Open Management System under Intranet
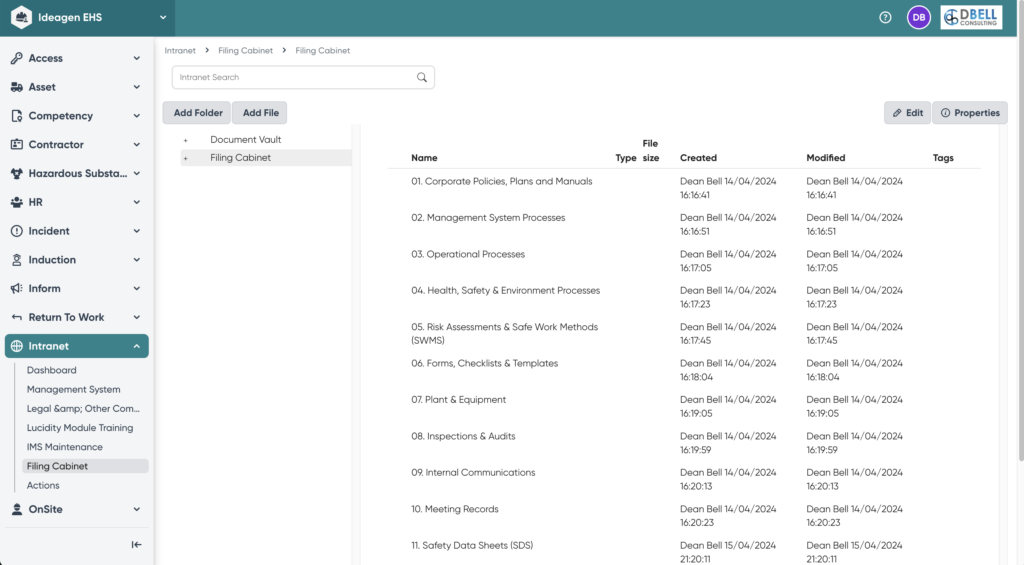1024x565 pixels. click(x=73, y=389)
